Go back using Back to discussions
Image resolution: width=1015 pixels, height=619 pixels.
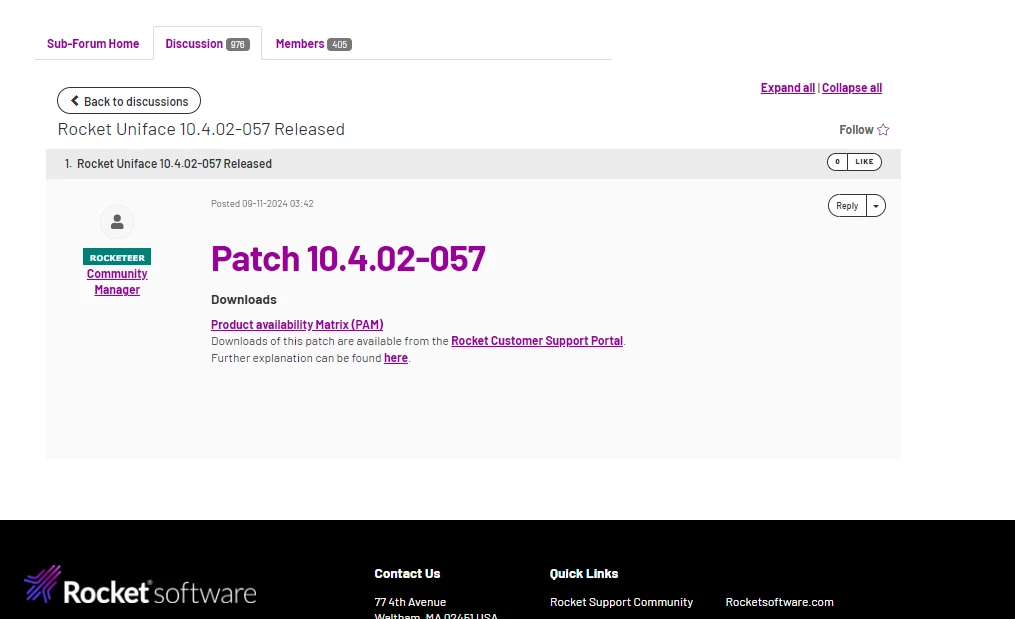tap(129, 101)
